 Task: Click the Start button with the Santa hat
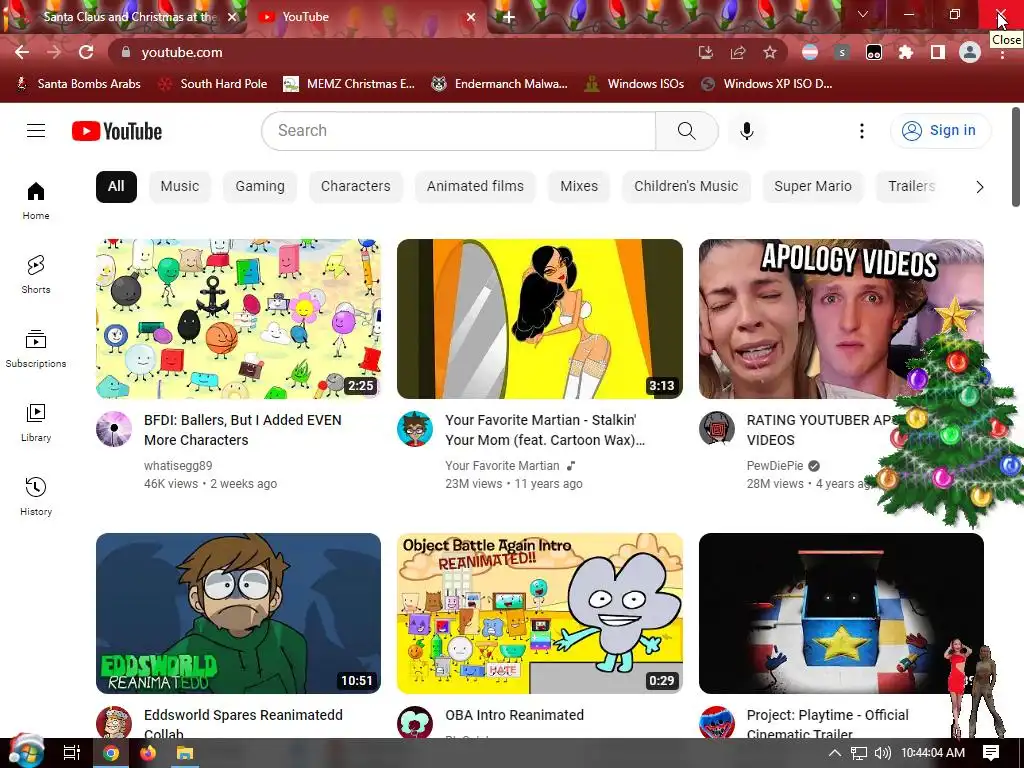(25, 752)
